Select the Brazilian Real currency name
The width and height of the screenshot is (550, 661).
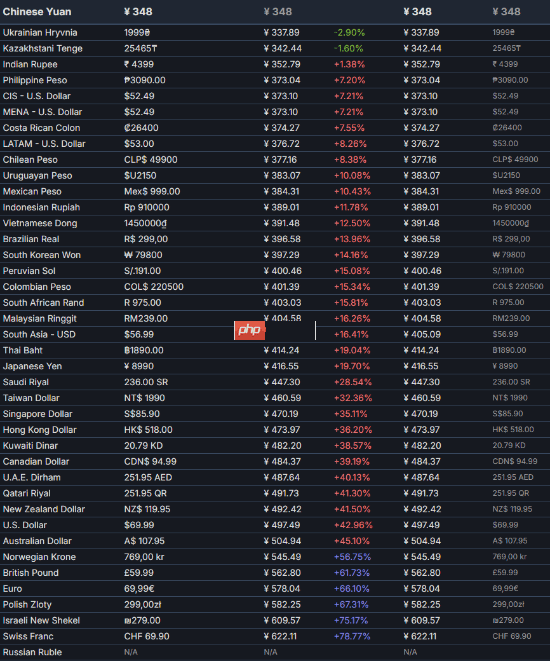click(x=31, y=239)
